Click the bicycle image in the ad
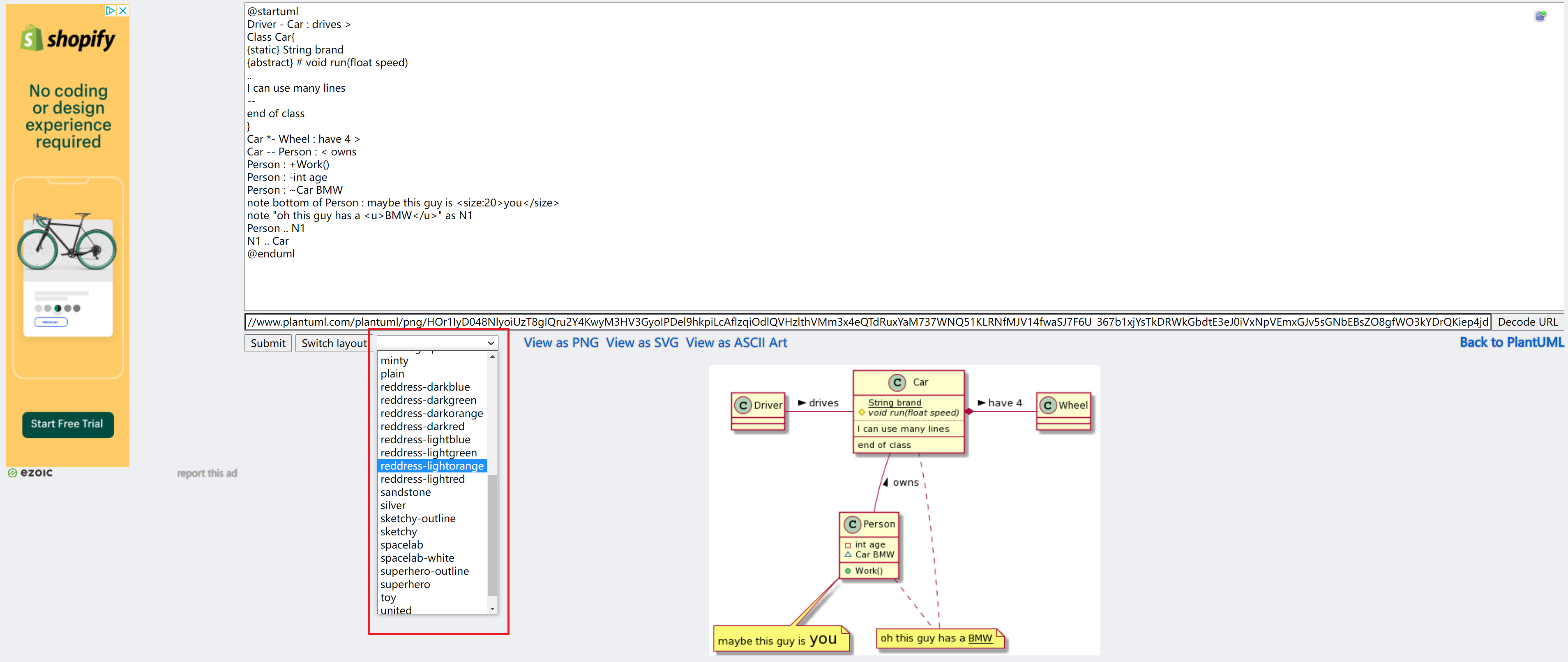This screenshot has height=662, width=1568. point(67,242)
